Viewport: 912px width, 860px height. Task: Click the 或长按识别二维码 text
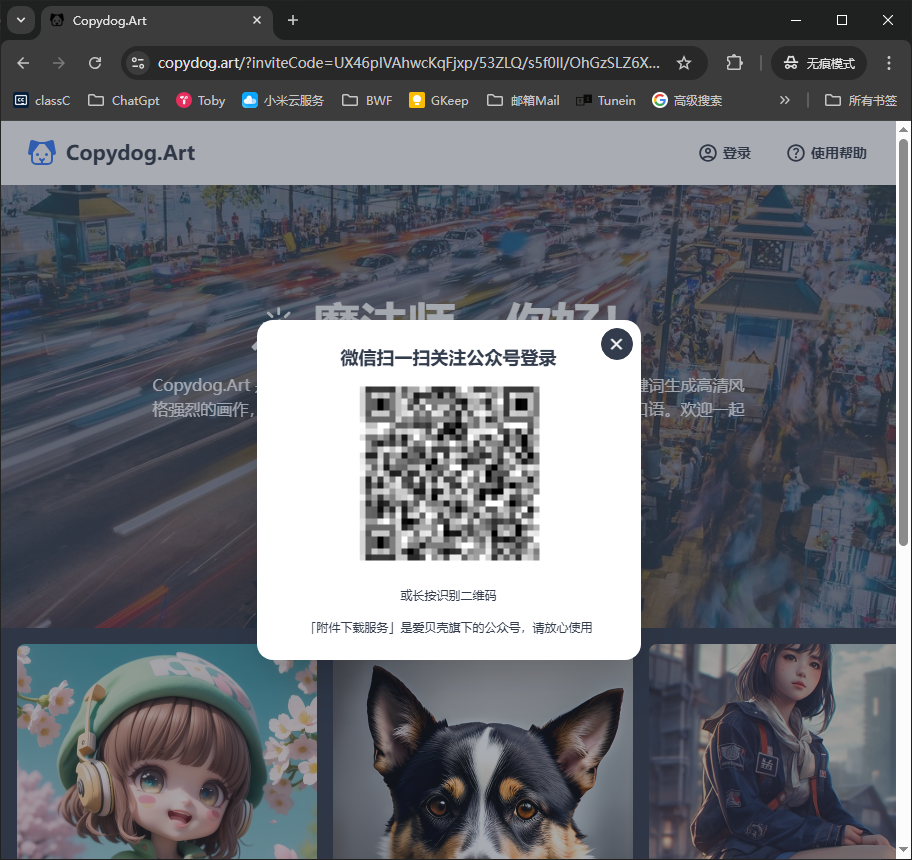click(448, 595)
